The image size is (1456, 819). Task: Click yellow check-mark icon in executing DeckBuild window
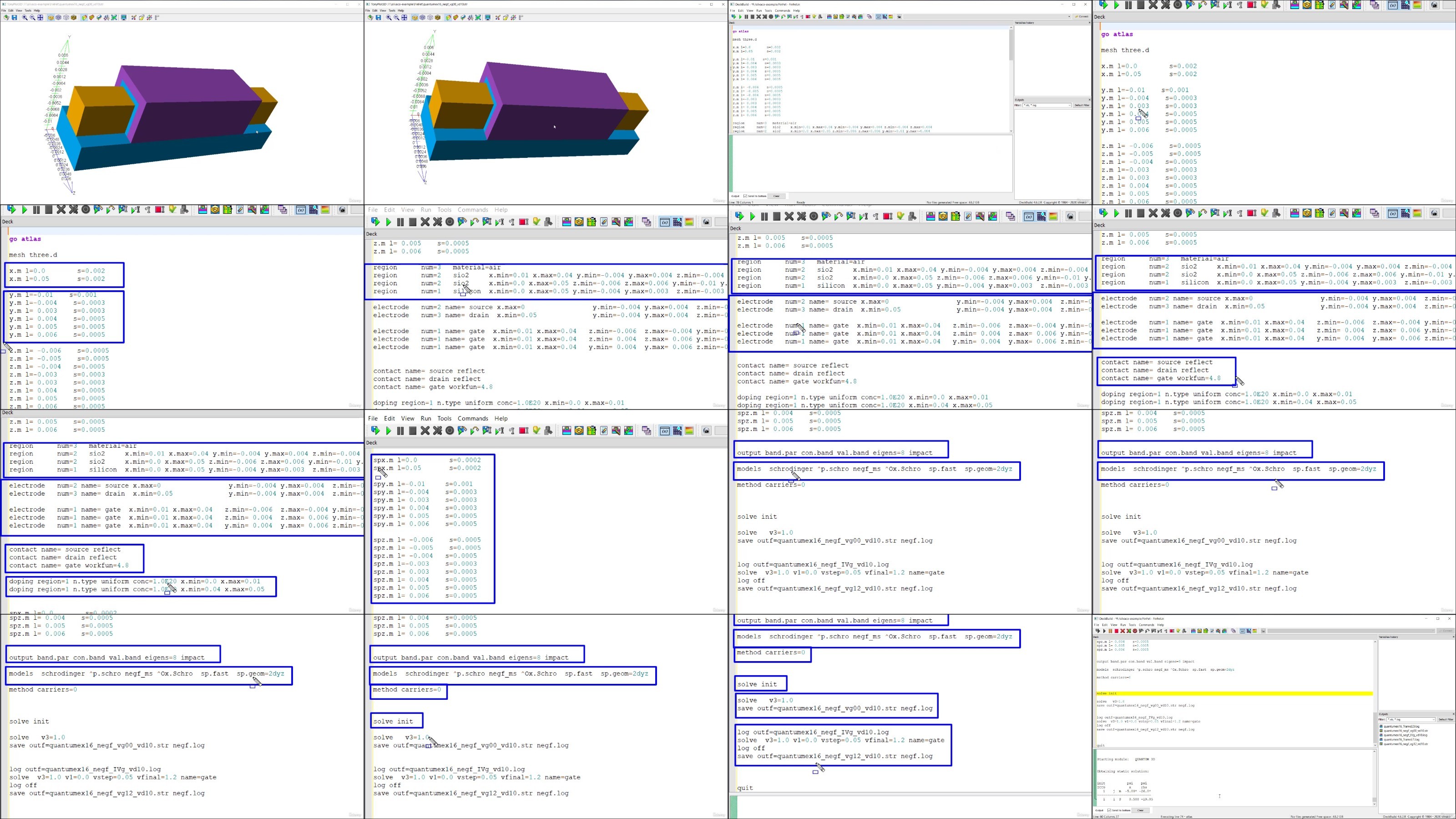(x=1178, y=632)
